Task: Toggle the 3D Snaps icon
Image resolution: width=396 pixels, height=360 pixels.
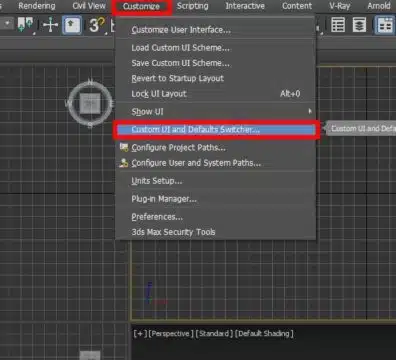Action: (x=97, y=25)
